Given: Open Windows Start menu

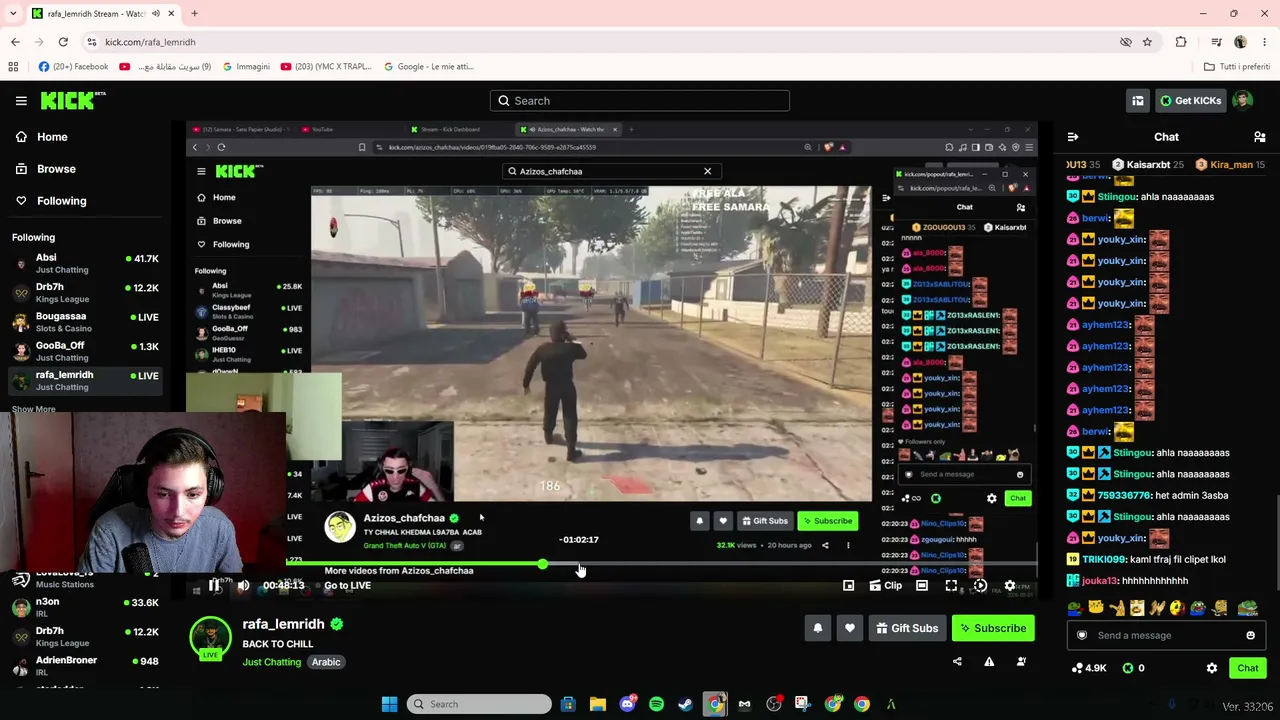Looking at the screenshot, I should (389, 704).
